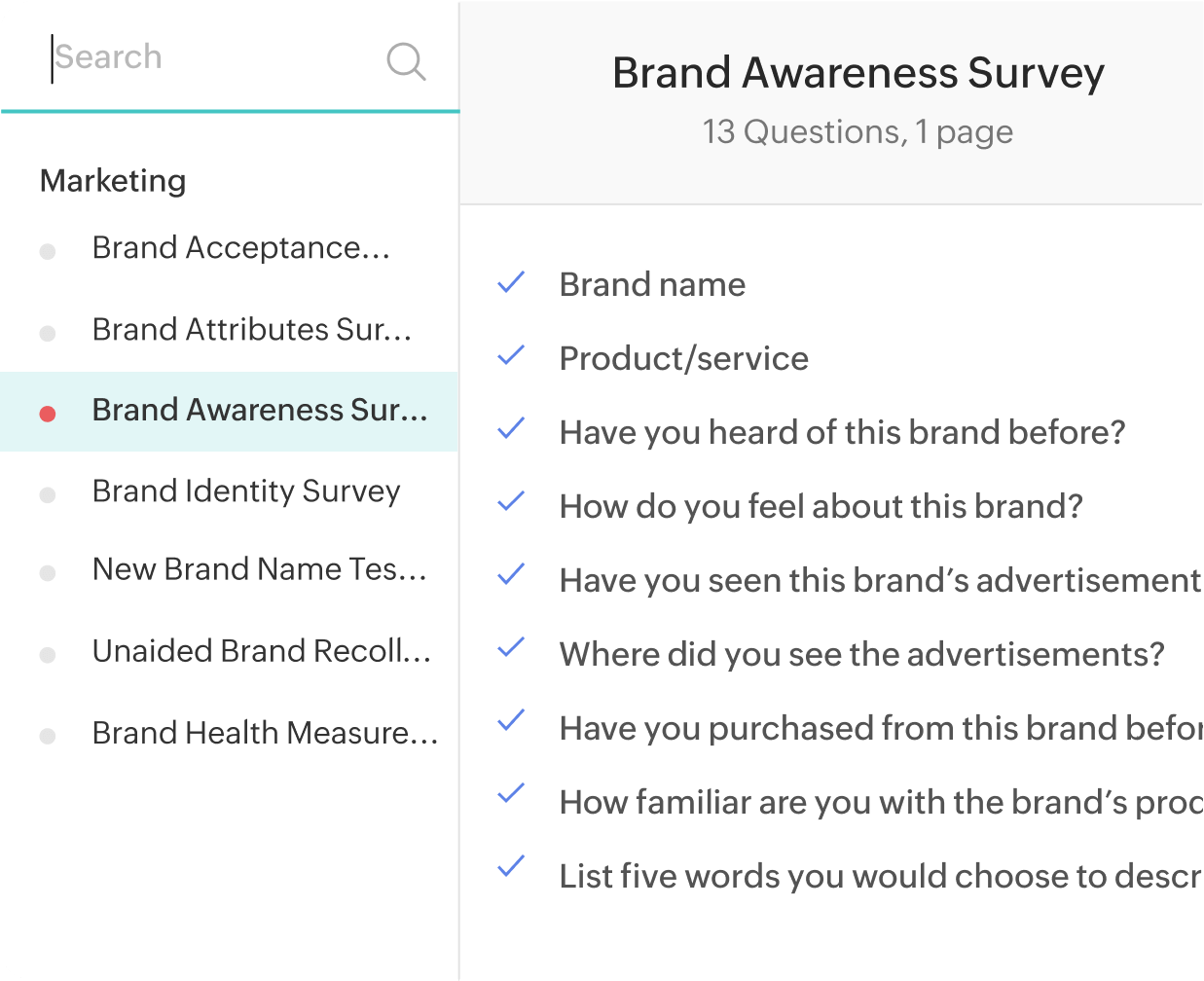Open New Brand Name Test template

[259, 569]
